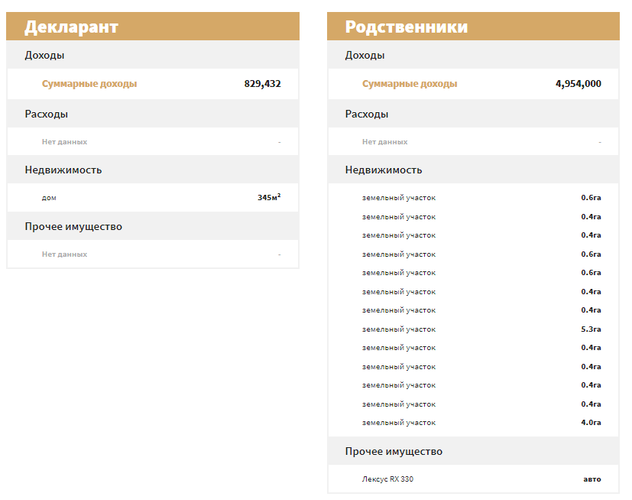The image size is (632, 500).
Task: Select Суммарные доходы in the Родственники panel
Action: coord(409,84)
